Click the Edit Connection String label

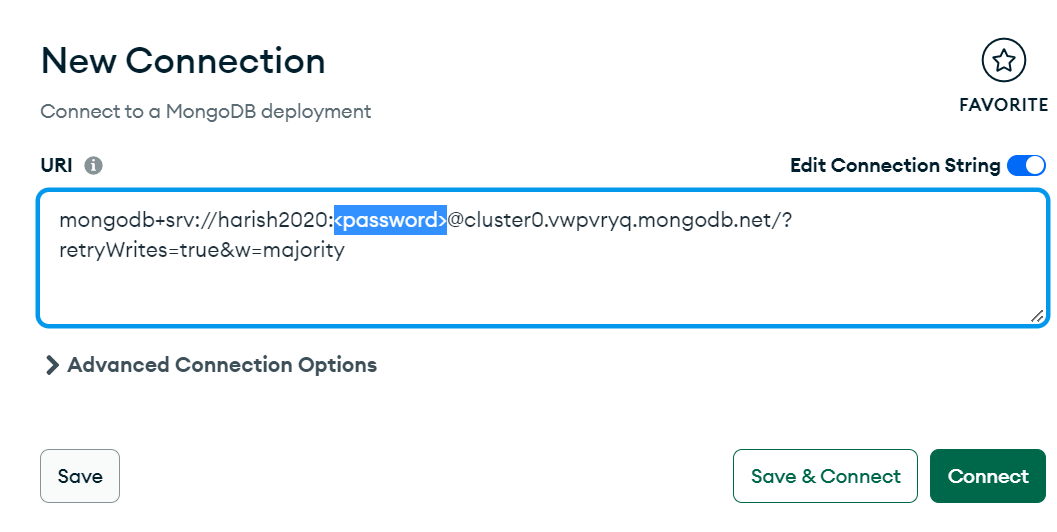point(895,166)
